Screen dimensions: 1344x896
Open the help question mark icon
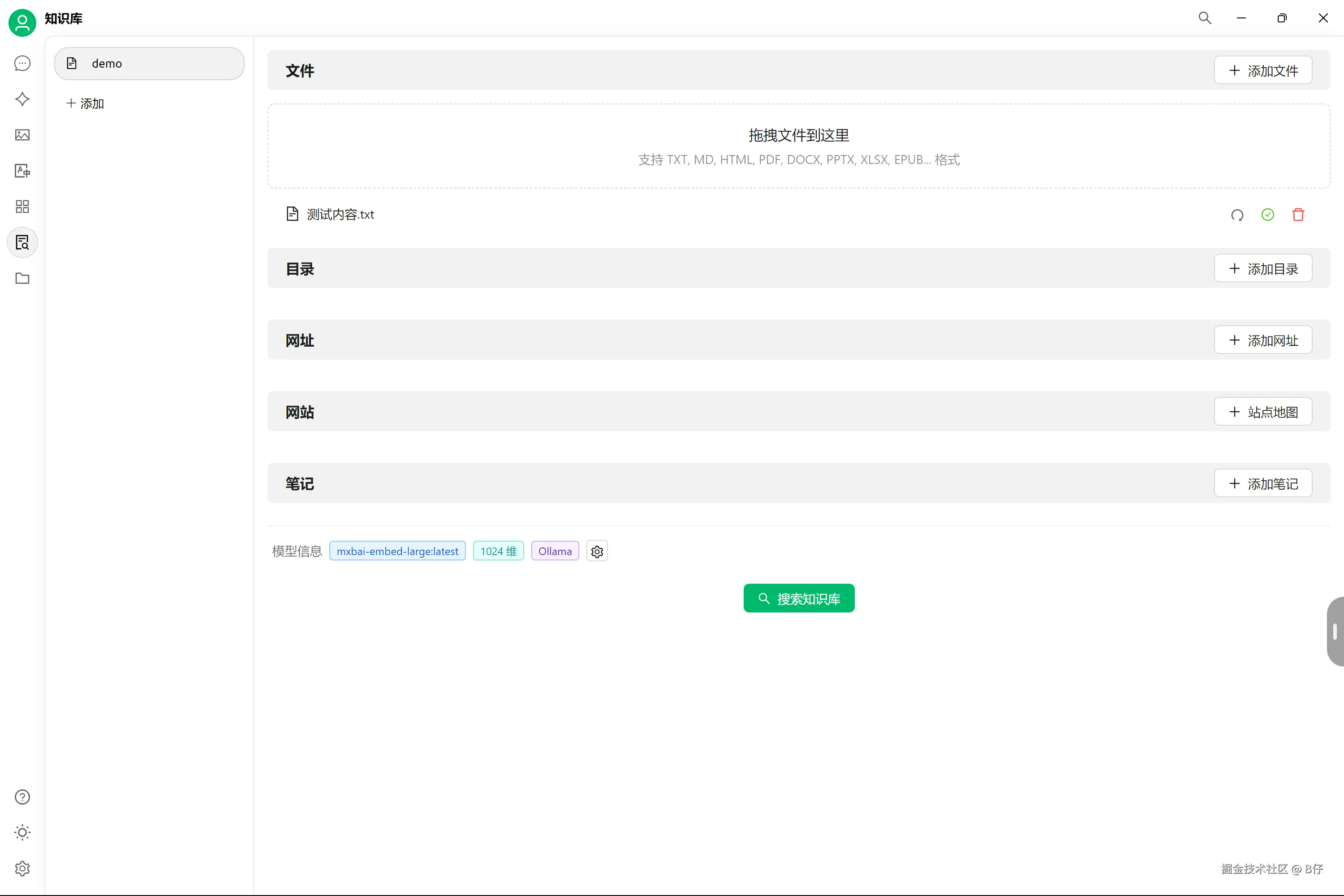(x=22, y=797)
